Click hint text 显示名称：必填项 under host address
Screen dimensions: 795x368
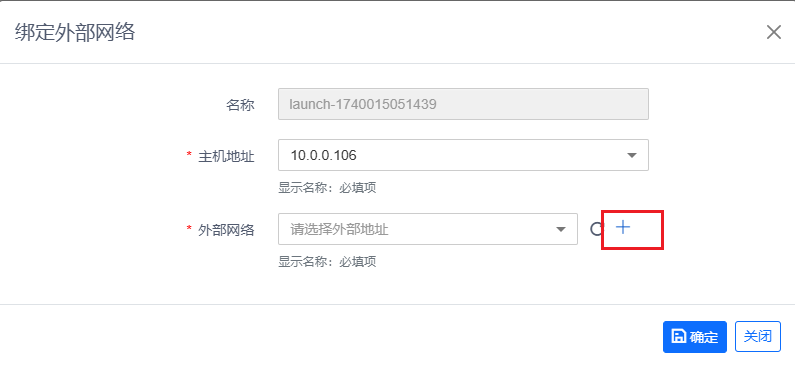(x=327, y=188)
